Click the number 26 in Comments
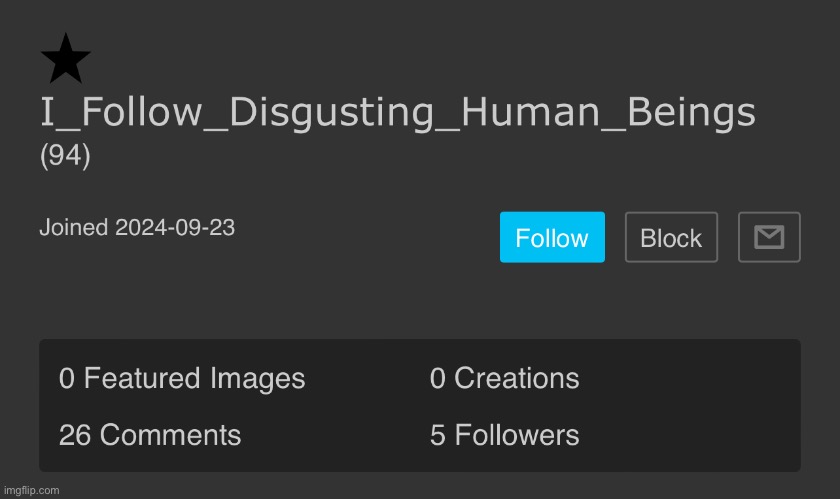 (75, 435)
